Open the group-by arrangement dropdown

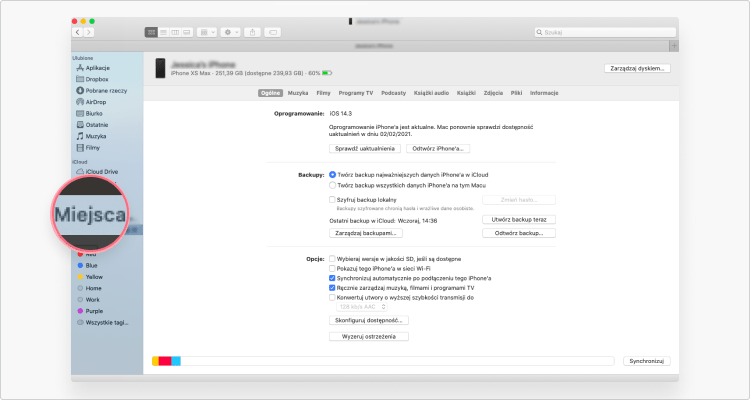(207, 32)
